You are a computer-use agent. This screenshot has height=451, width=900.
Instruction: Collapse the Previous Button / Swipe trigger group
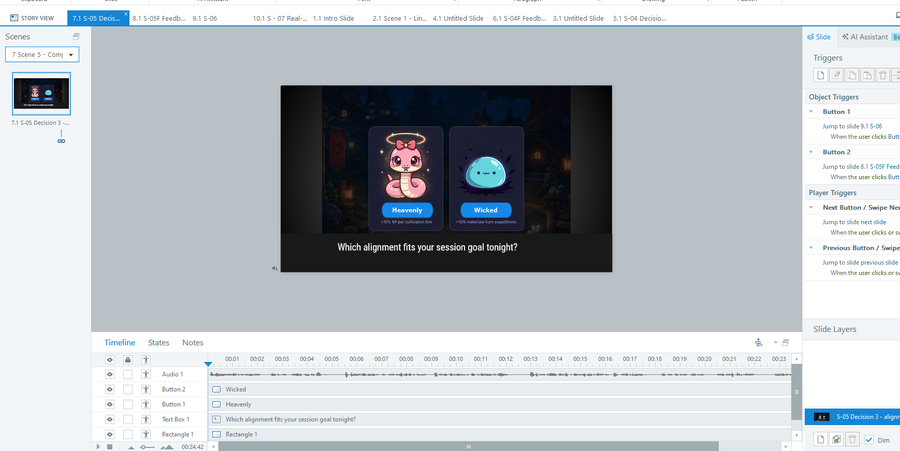811,248
